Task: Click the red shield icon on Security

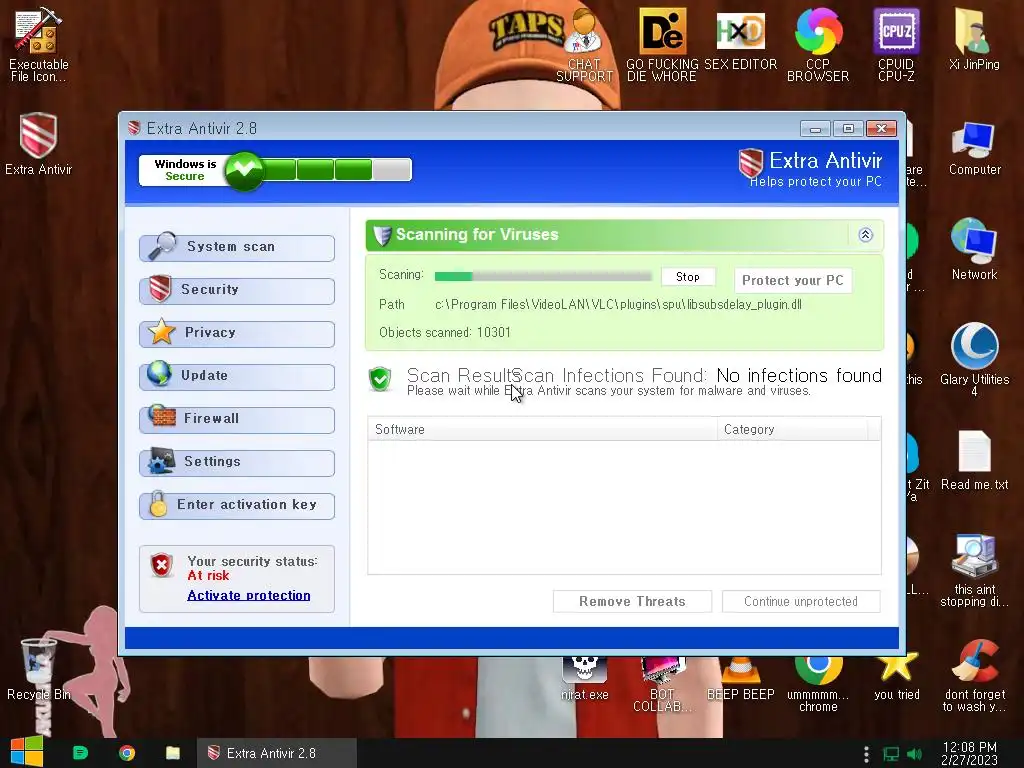Action: tap(160, 289)
